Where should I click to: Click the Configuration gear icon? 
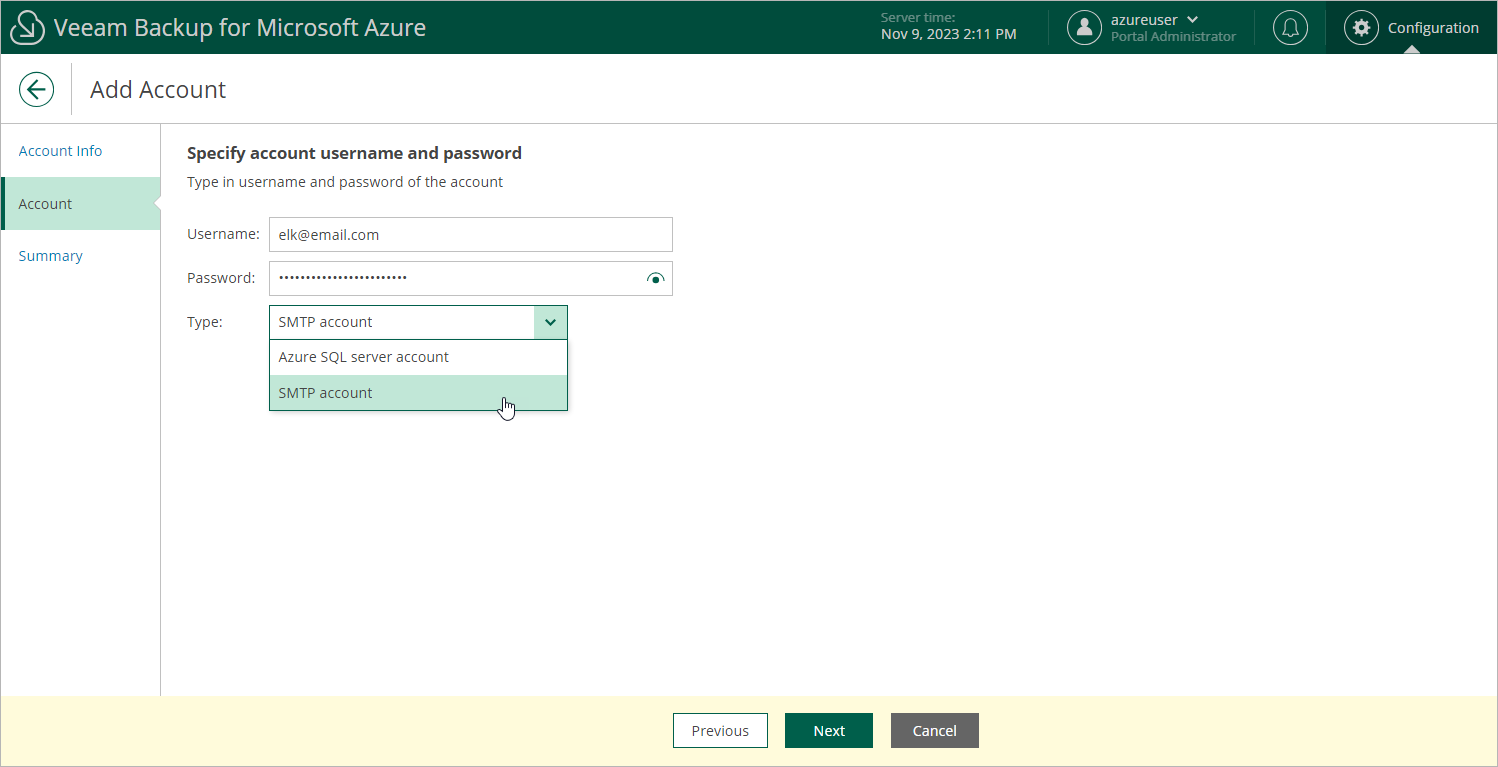1361,28
